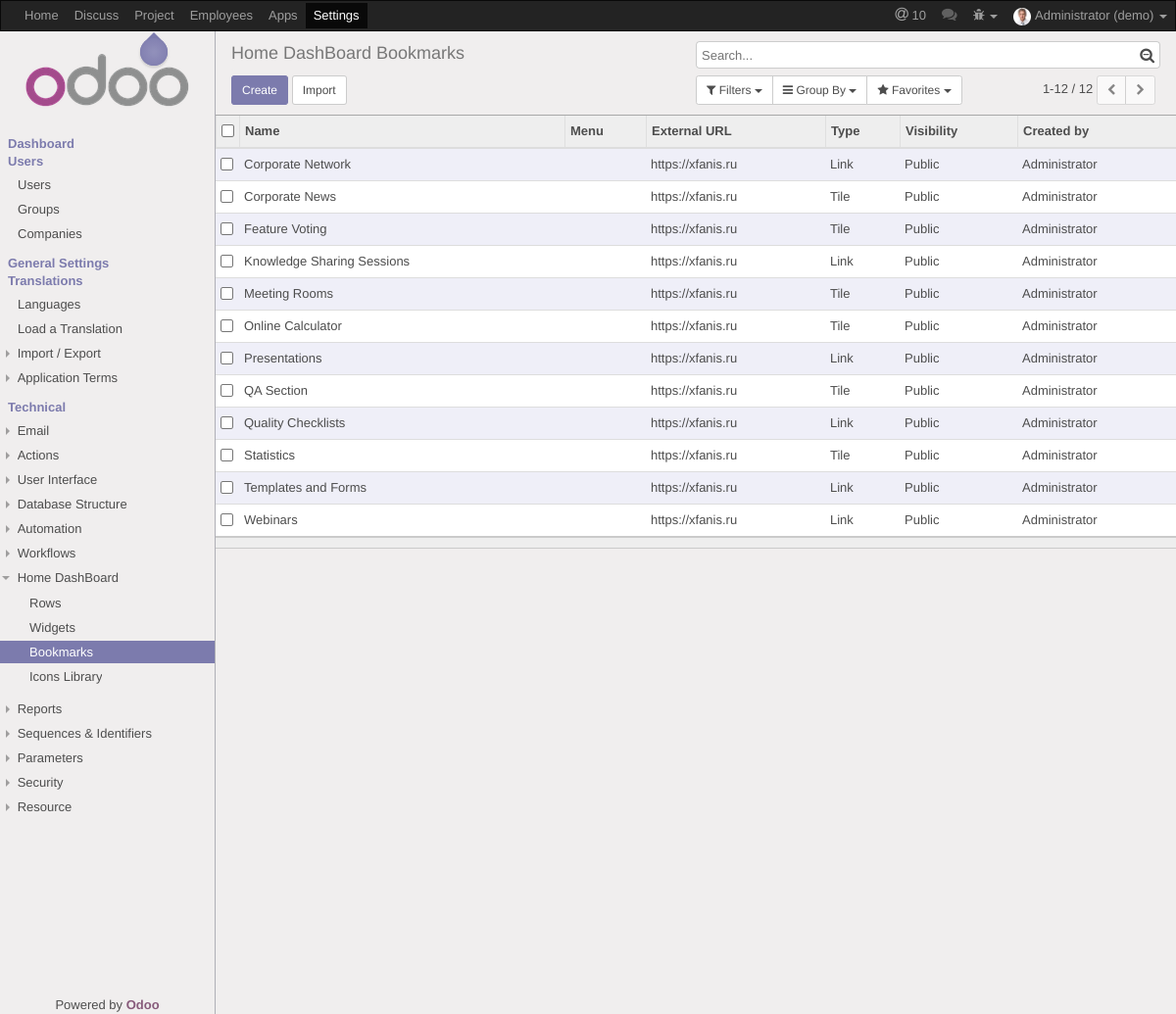Go to previous page arrow

(1111, 90)
